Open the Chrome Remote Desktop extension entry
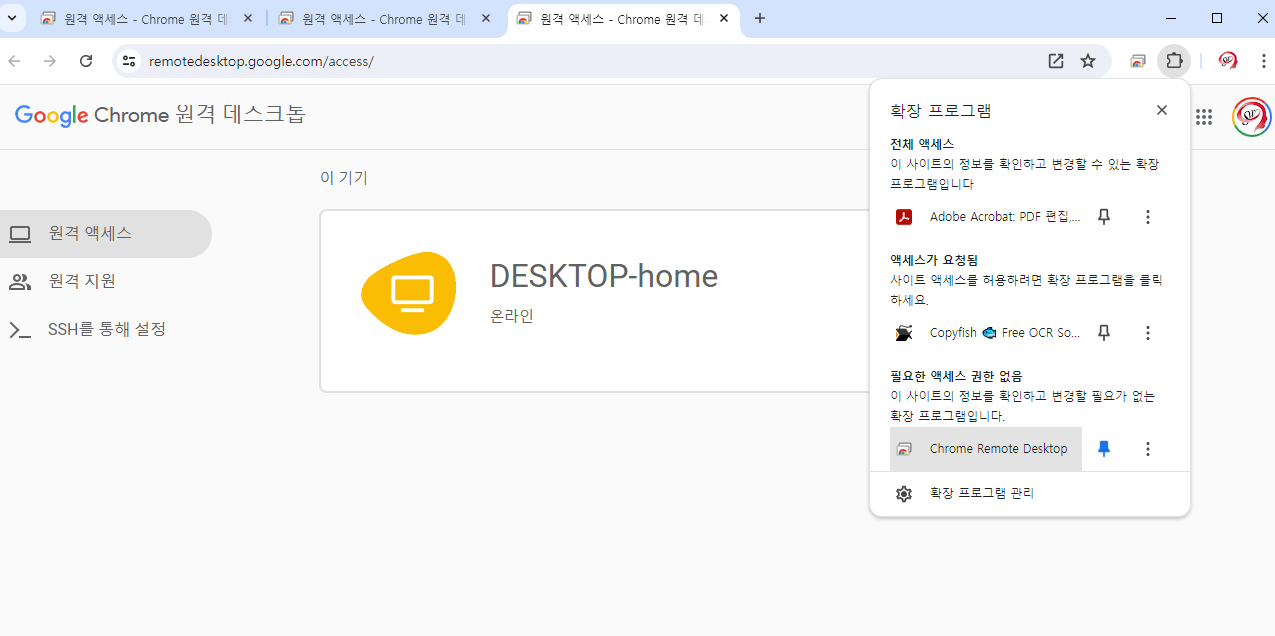Screen dimensions: 1275x636 (986, 449)
